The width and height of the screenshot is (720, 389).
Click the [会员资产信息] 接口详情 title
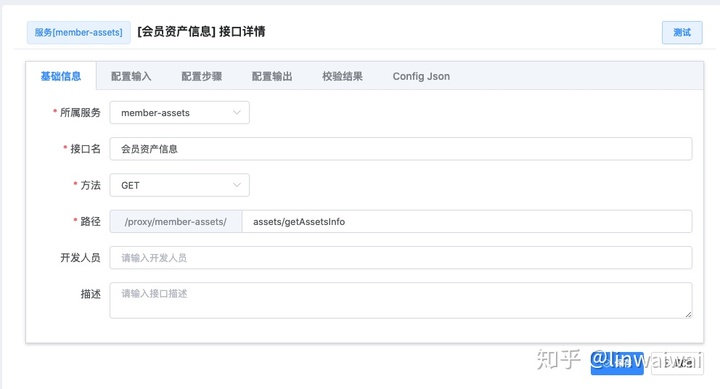point(201,32)
